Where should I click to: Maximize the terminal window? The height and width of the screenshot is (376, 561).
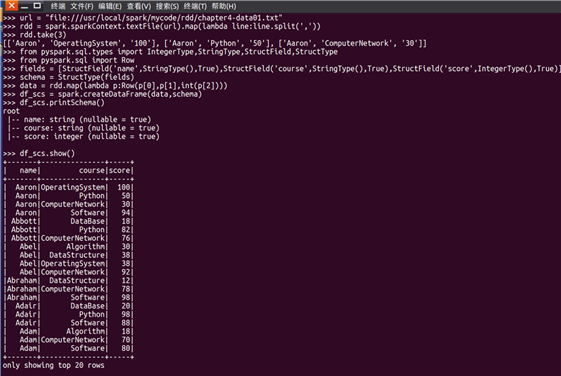(x=37, y=6)
